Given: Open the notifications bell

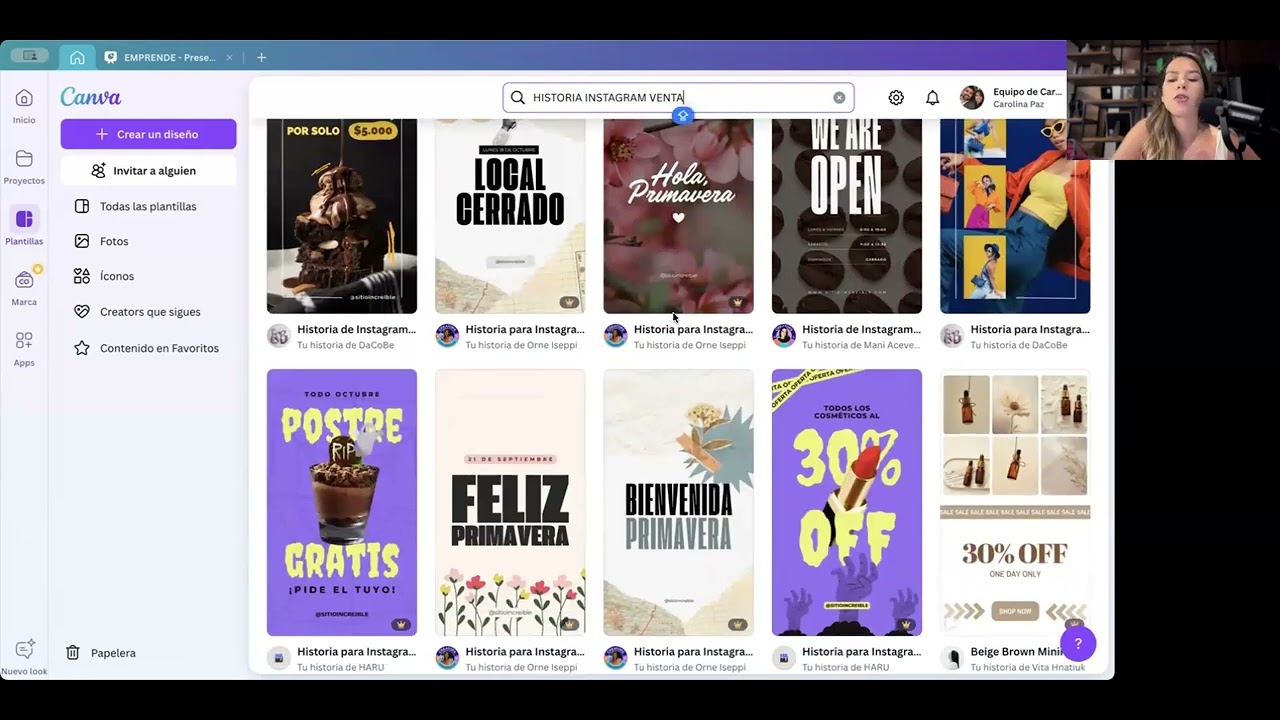Looking at the screenshot, I should 932,97.
